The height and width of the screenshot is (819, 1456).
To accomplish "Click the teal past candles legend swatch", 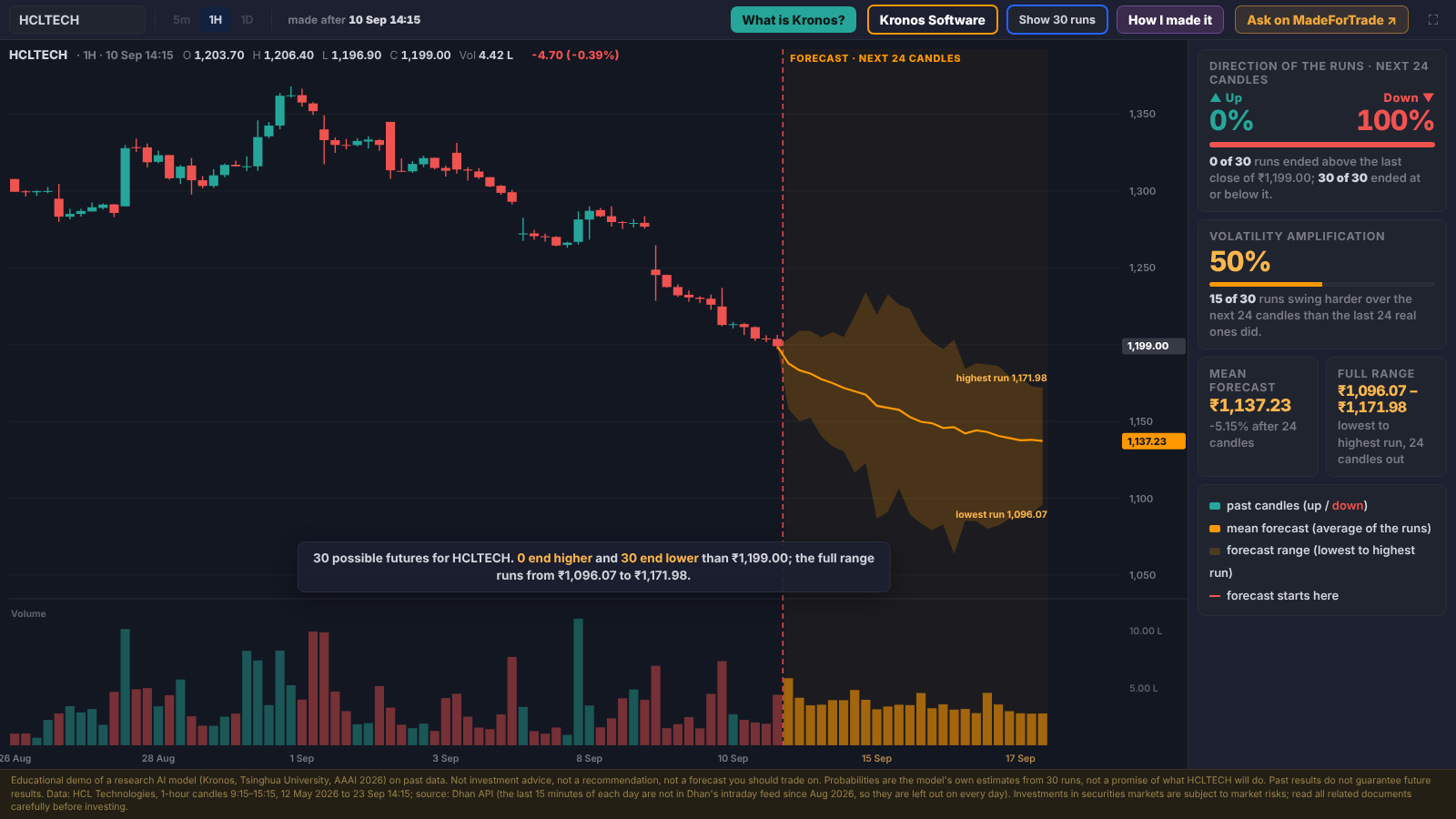I will tap(1215, 506).
